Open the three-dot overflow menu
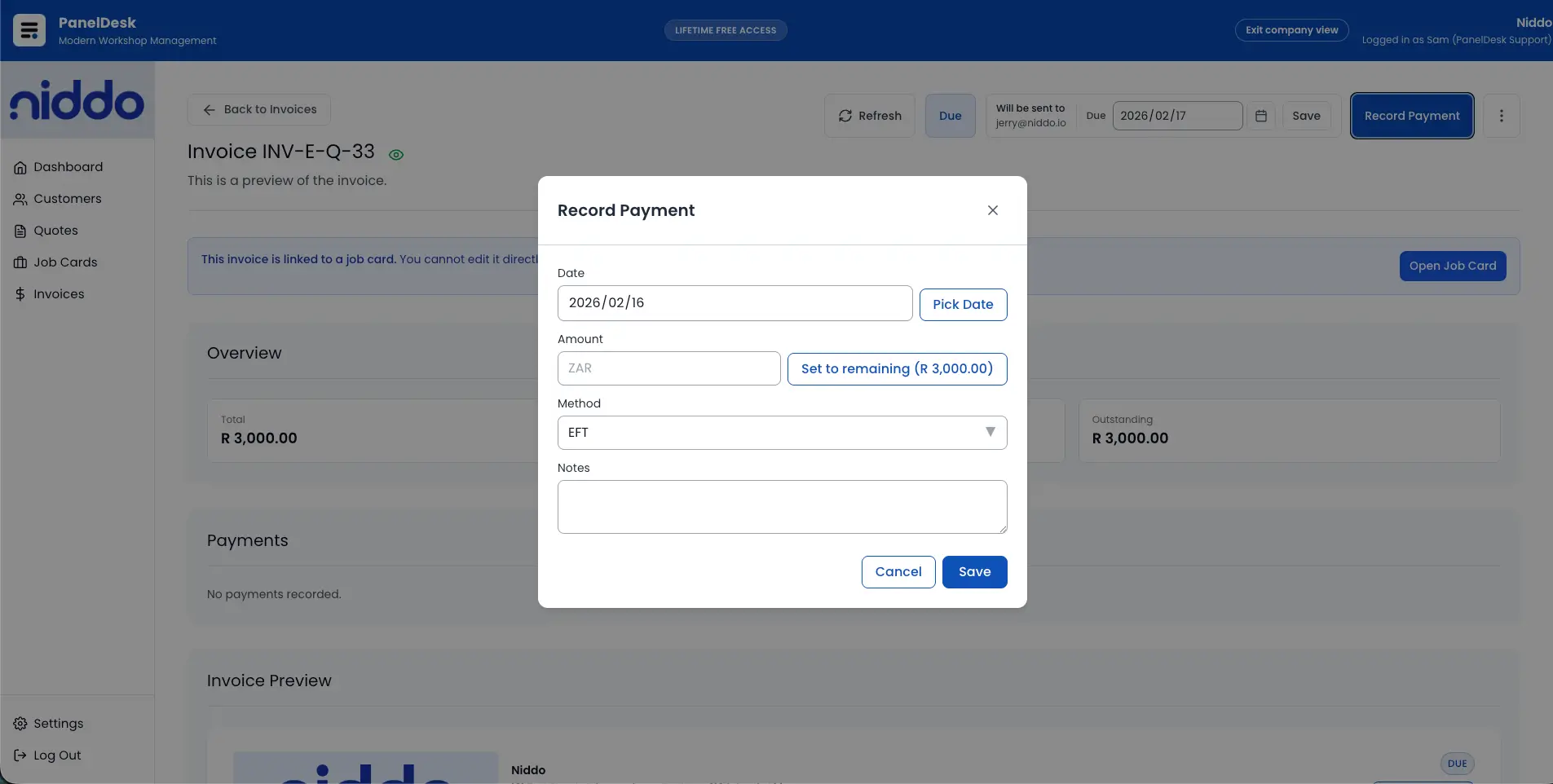Image resolution: width=1553 pixels, height=784 pixels. pyautogui.click(x=1501, y=115)
